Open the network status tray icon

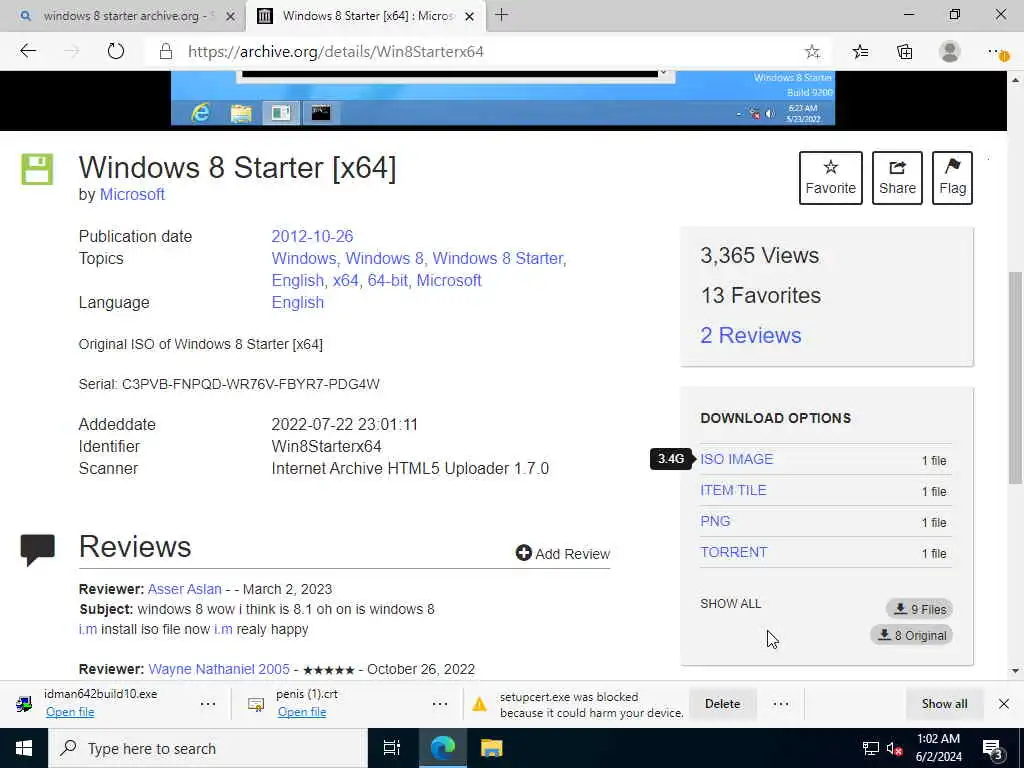click(870, 748)
